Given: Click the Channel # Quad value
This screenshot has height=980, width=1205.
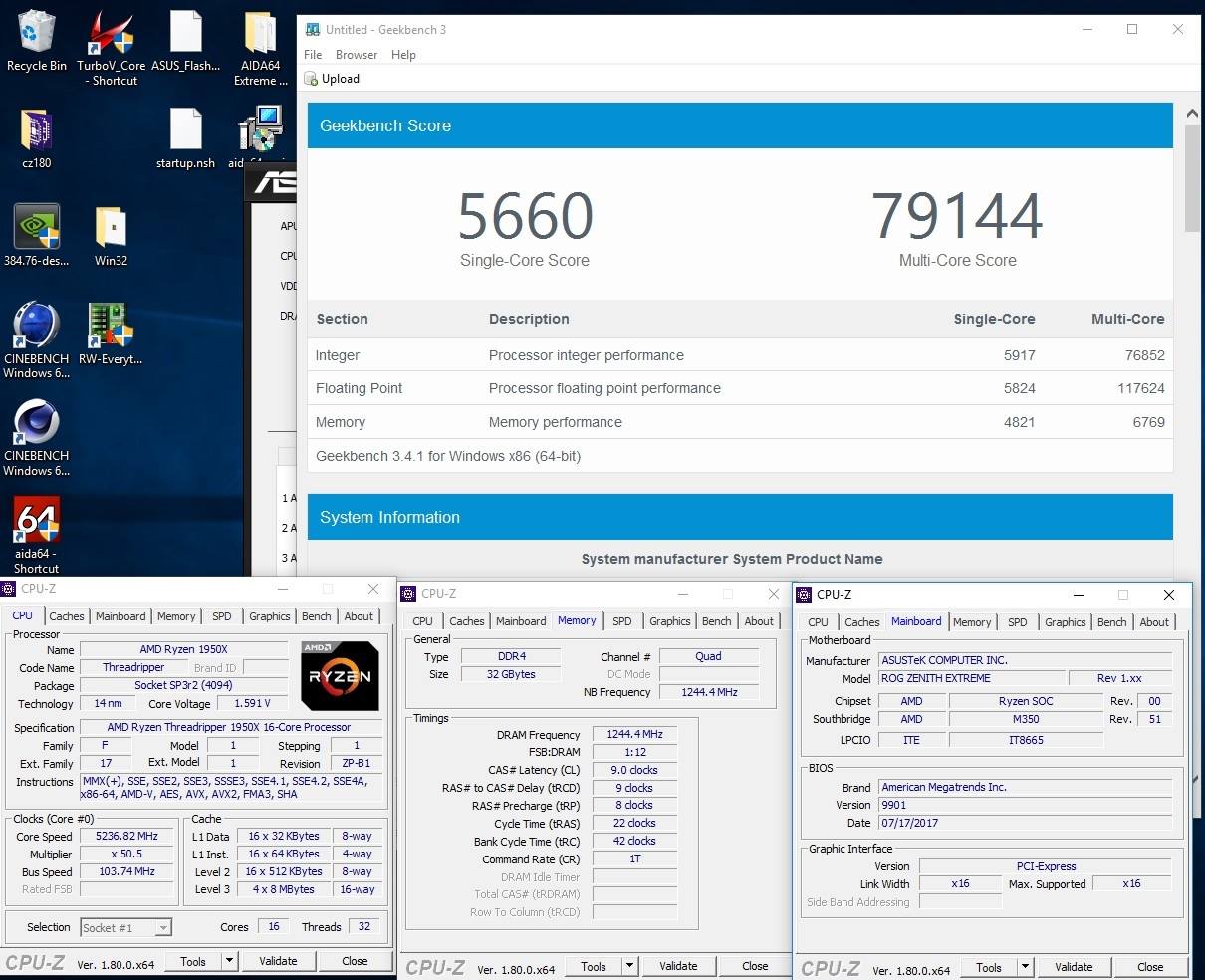Looking at the screenshot, I should pos(708,656).
